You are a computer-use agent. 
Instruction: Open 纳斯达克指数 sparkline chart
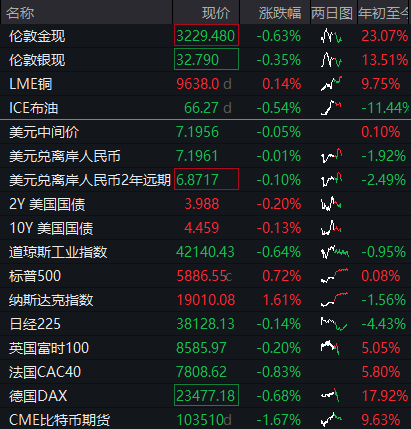(x=335, y=300)
